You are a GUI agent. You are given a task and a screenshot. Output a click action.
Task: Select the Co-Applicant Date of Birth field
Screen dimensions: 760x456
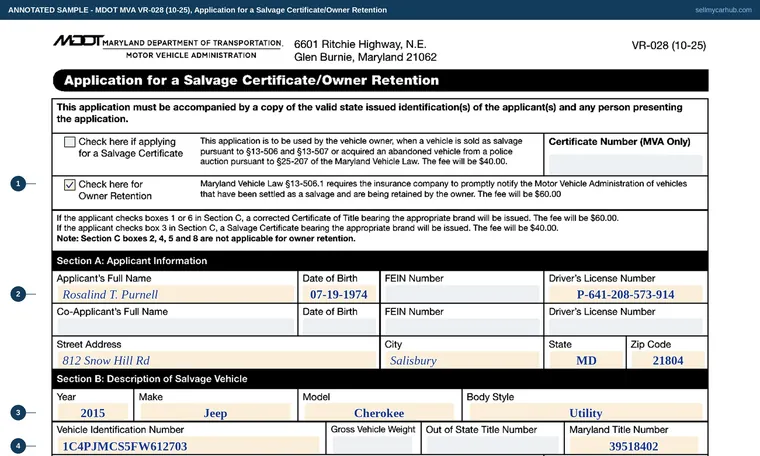[339, 327]
